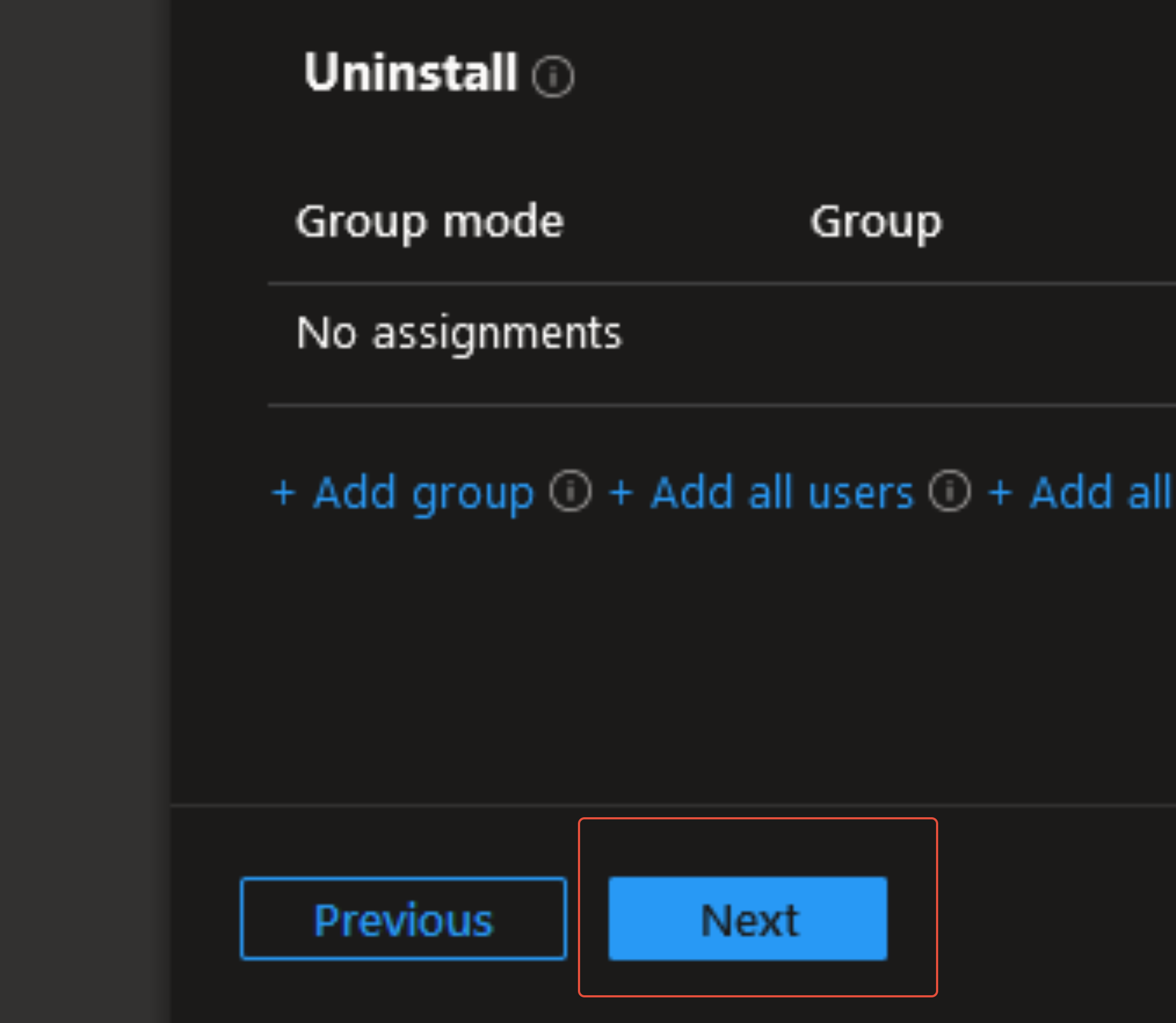The width and height of the screenshot is (1176, 1023).
Task: Open the info tooltip next to Add group
Action: tap(570, 491)
